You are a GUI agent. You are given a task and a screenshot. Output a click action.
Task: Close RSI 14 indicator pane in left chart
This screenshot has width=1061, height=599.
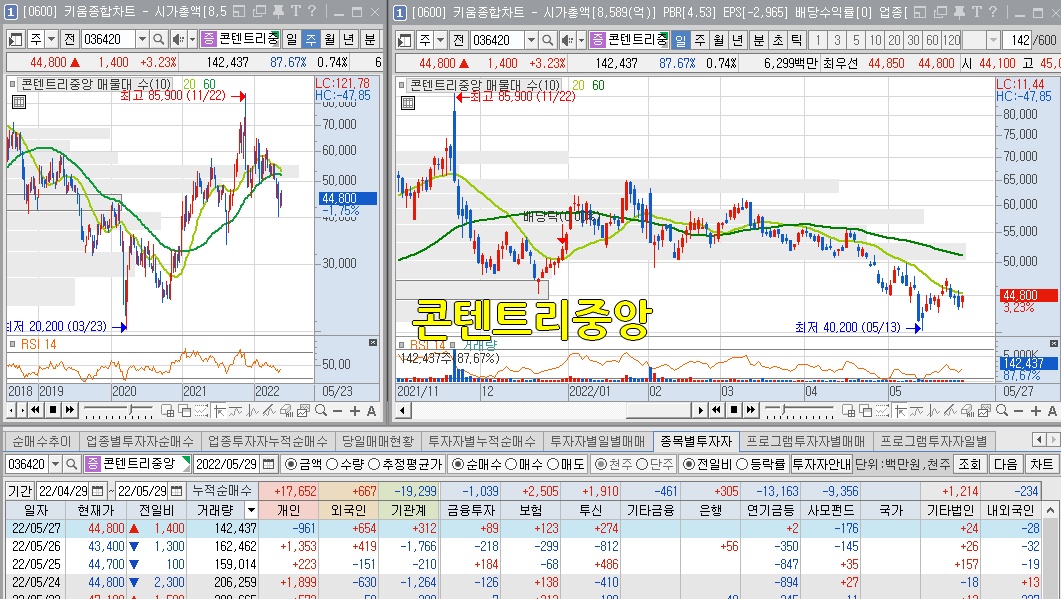[373, 342]
